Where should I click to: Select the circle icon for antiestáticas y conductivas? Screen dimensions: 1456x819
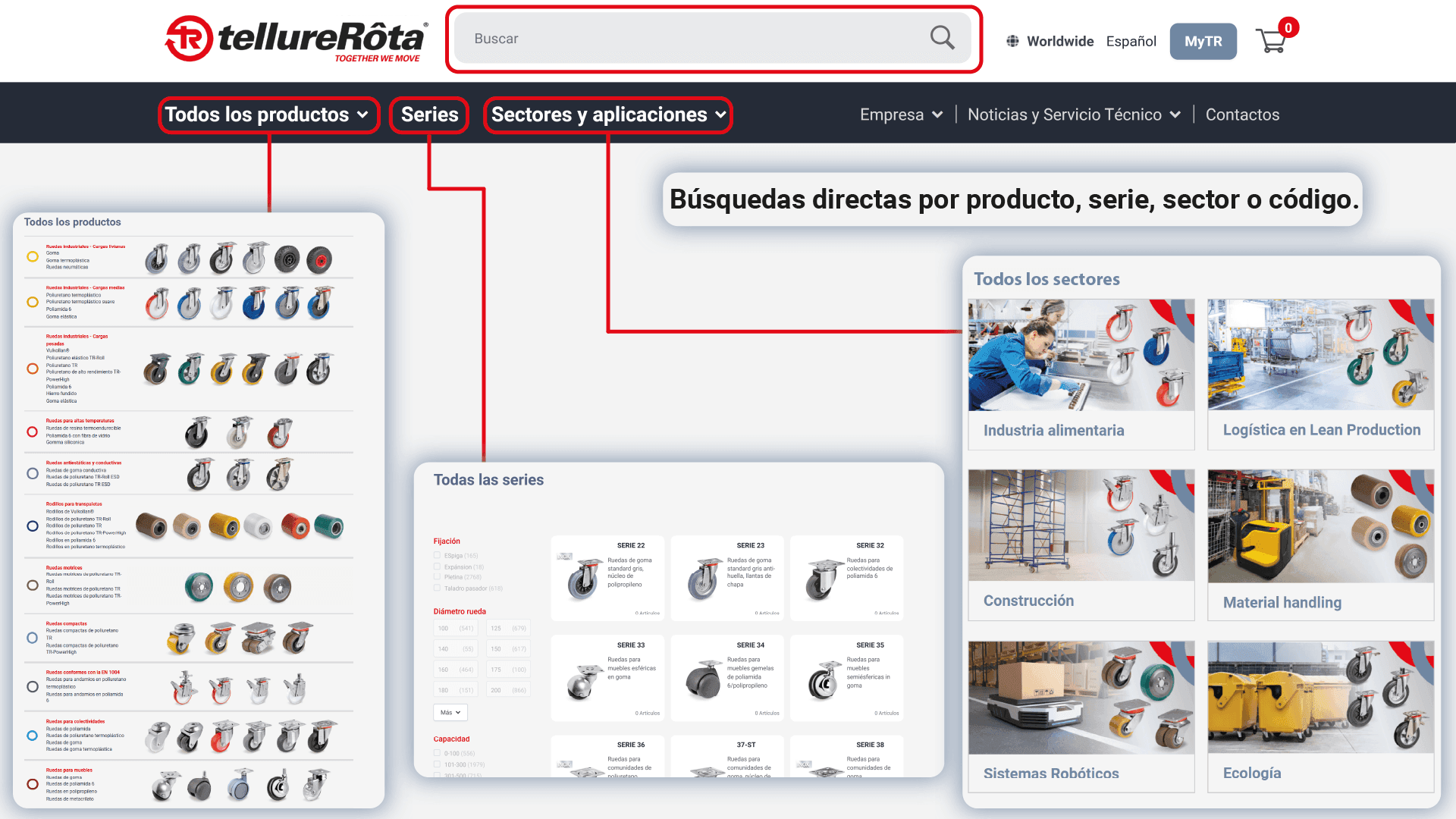(33, 473)
